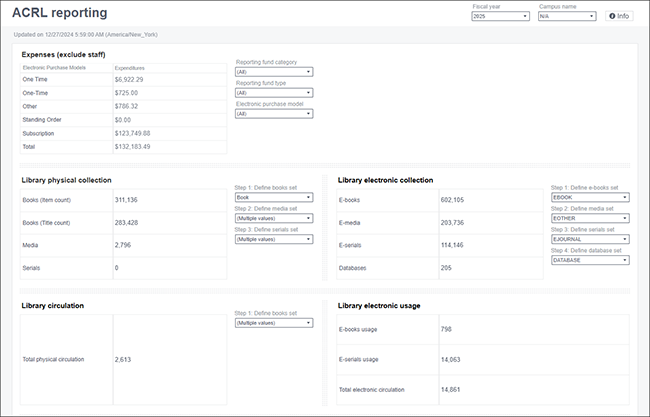Screen dimensions: 650x417
Task: Expand Reporting fund category dropdown
Action: (274, 72)
